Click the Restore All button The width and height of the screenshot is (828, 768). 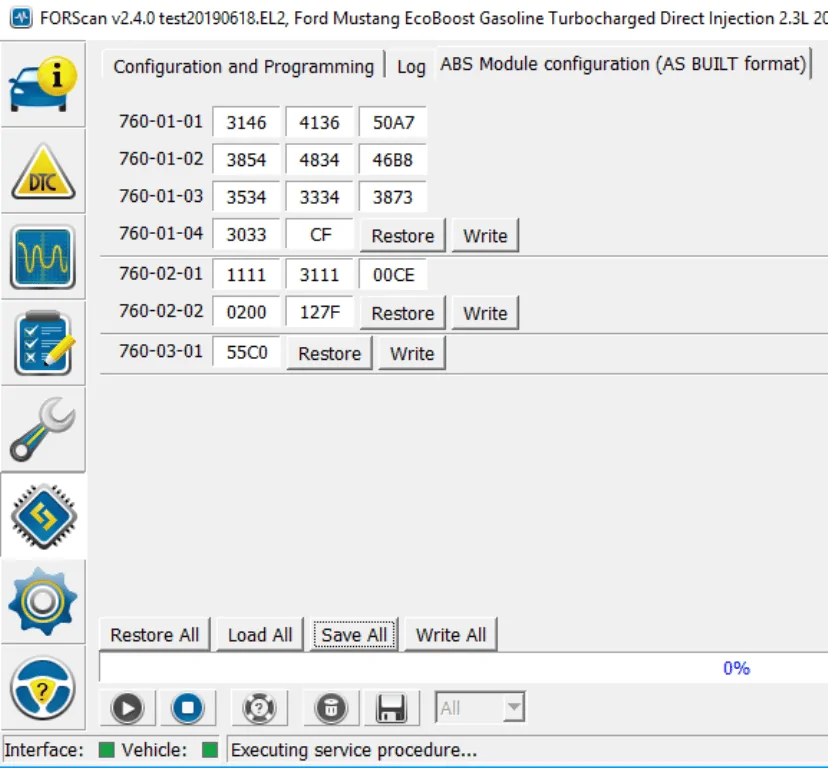[x=155, y=634]
